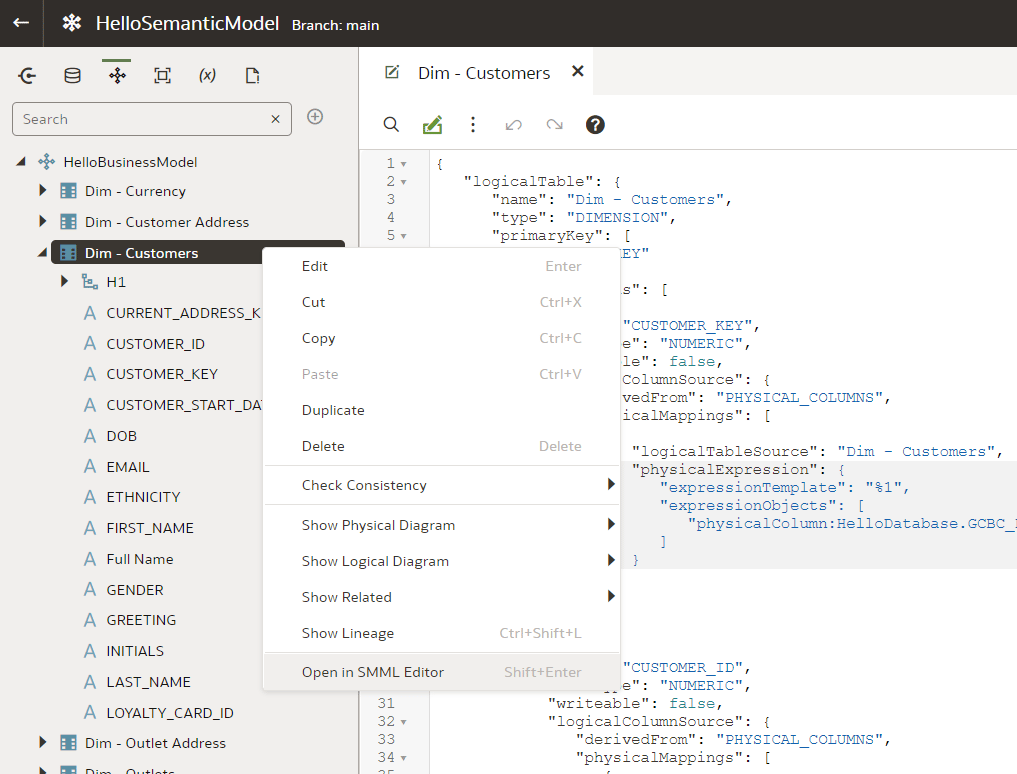Click the snowflake app logo in header

pyautogui.click(x=71, y=22)
